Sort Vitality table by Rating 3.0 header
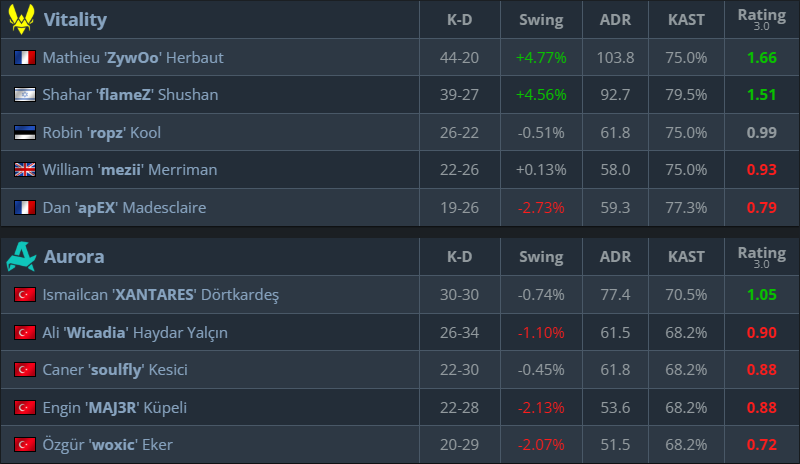Image resolution: width=800 pixels, height=464 pixels. tap(761, 19)
